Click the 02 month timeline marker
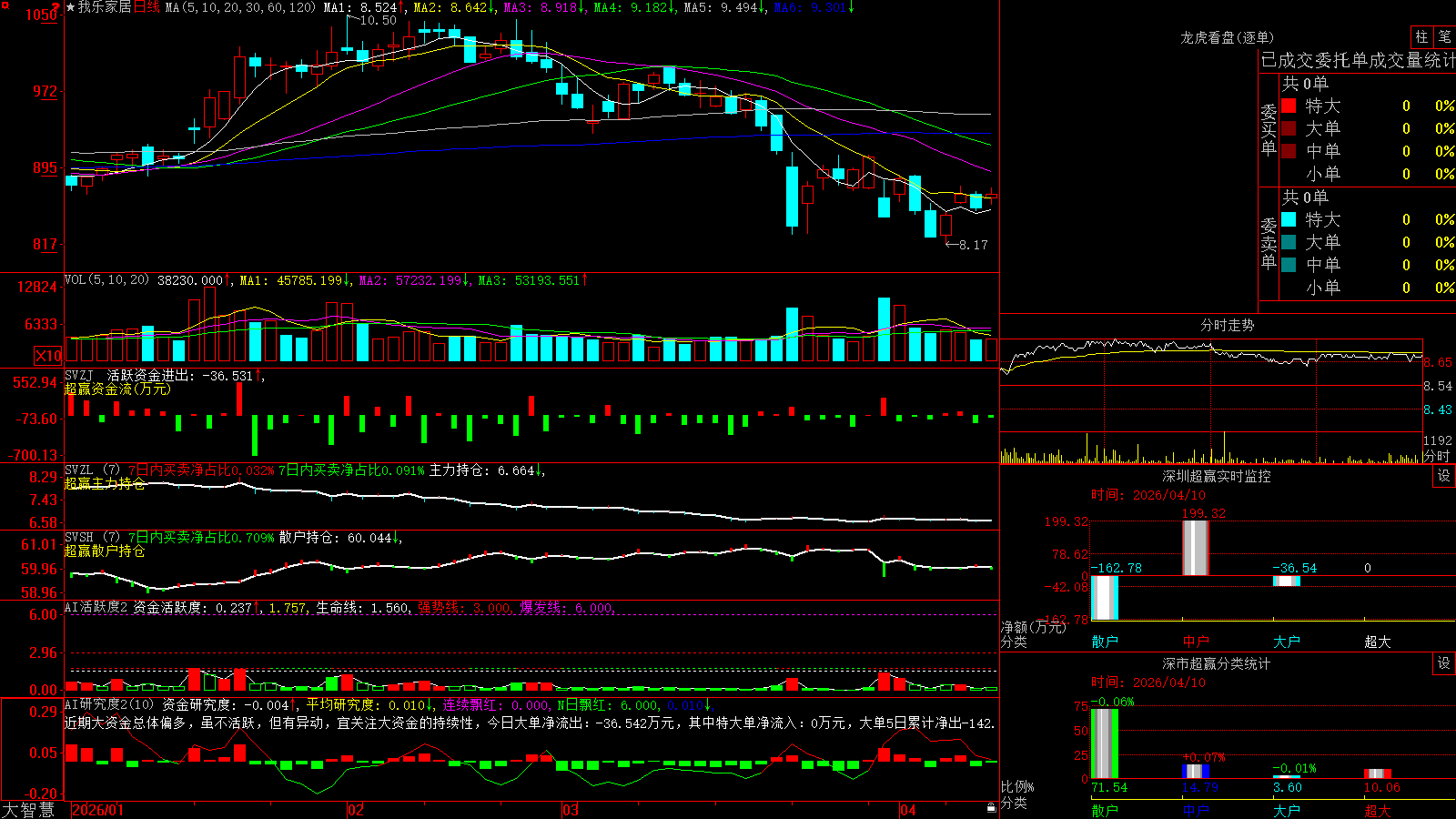Image resolution: width=1456 pixels, height=819 pixels. [356, 810]
